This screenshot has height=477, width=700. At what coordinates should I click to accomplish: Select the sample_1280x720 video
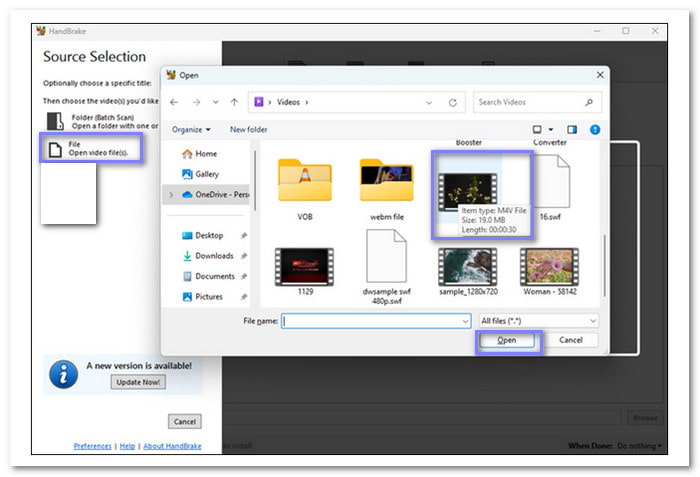click(x=468, y=272)
